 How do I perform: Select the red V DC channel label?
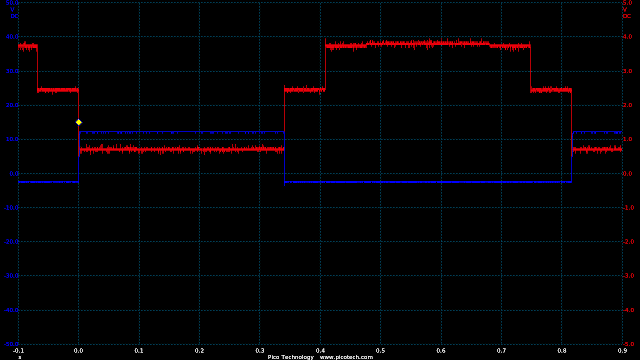pyautogui.click(x=627, y=13)
